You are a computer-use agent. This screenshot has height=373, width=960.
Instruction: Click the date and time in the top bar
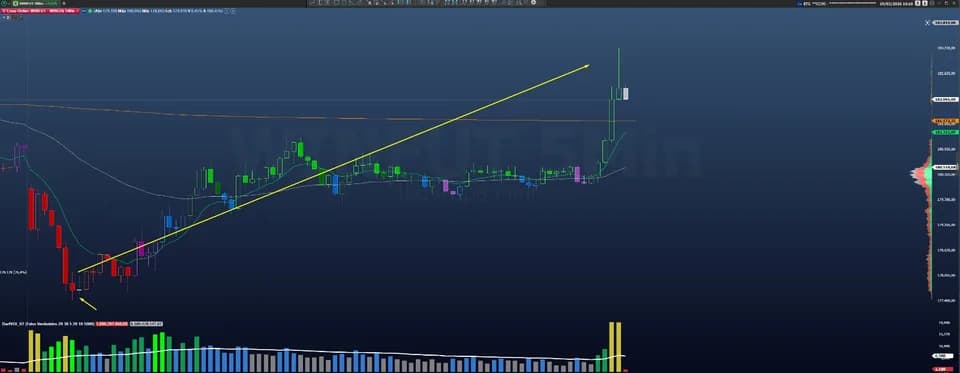[x=896, y=3]
